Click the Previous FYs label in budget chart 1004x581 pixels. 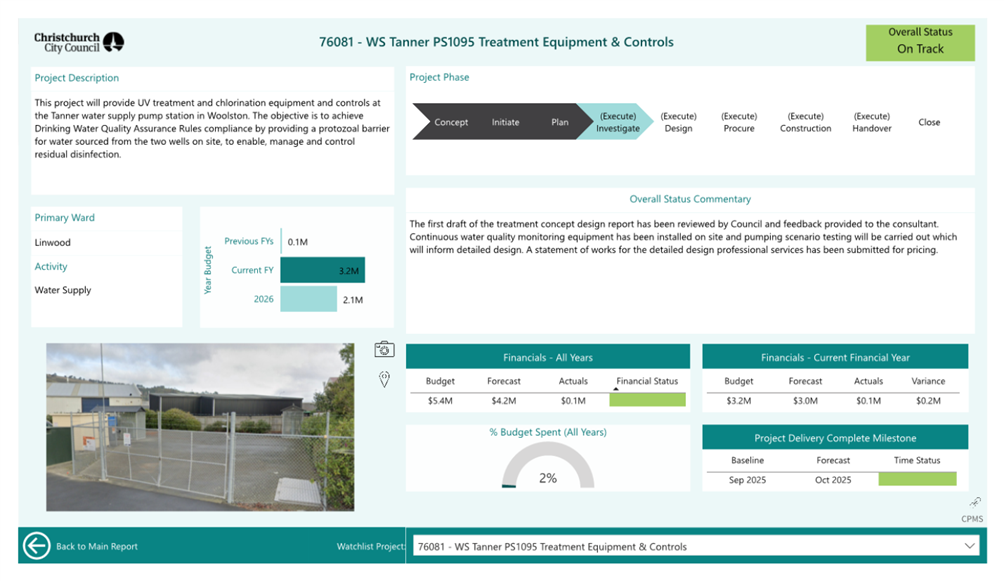(248, 241)
